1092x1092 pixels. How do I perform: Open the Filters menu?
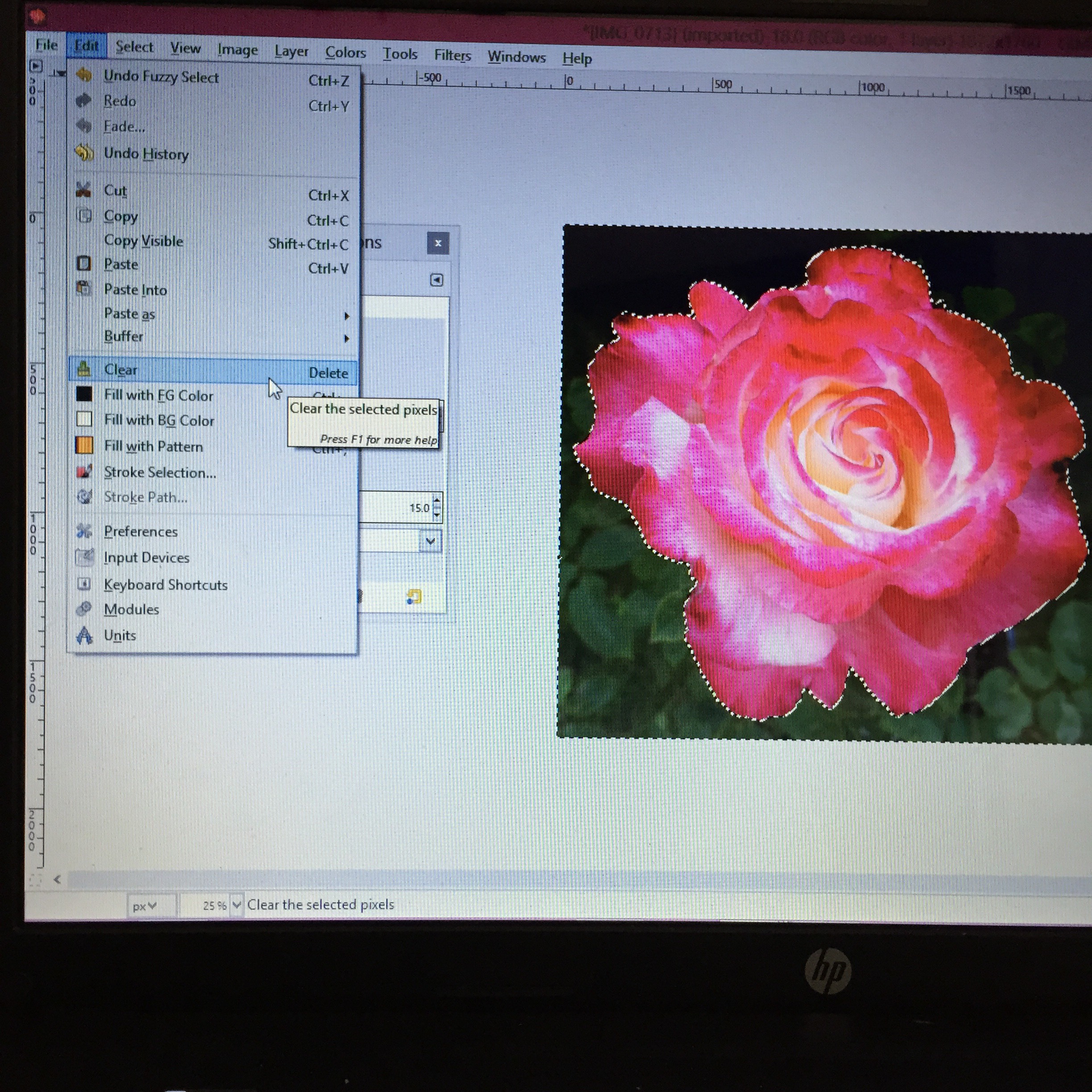click(x=452, y=55)
